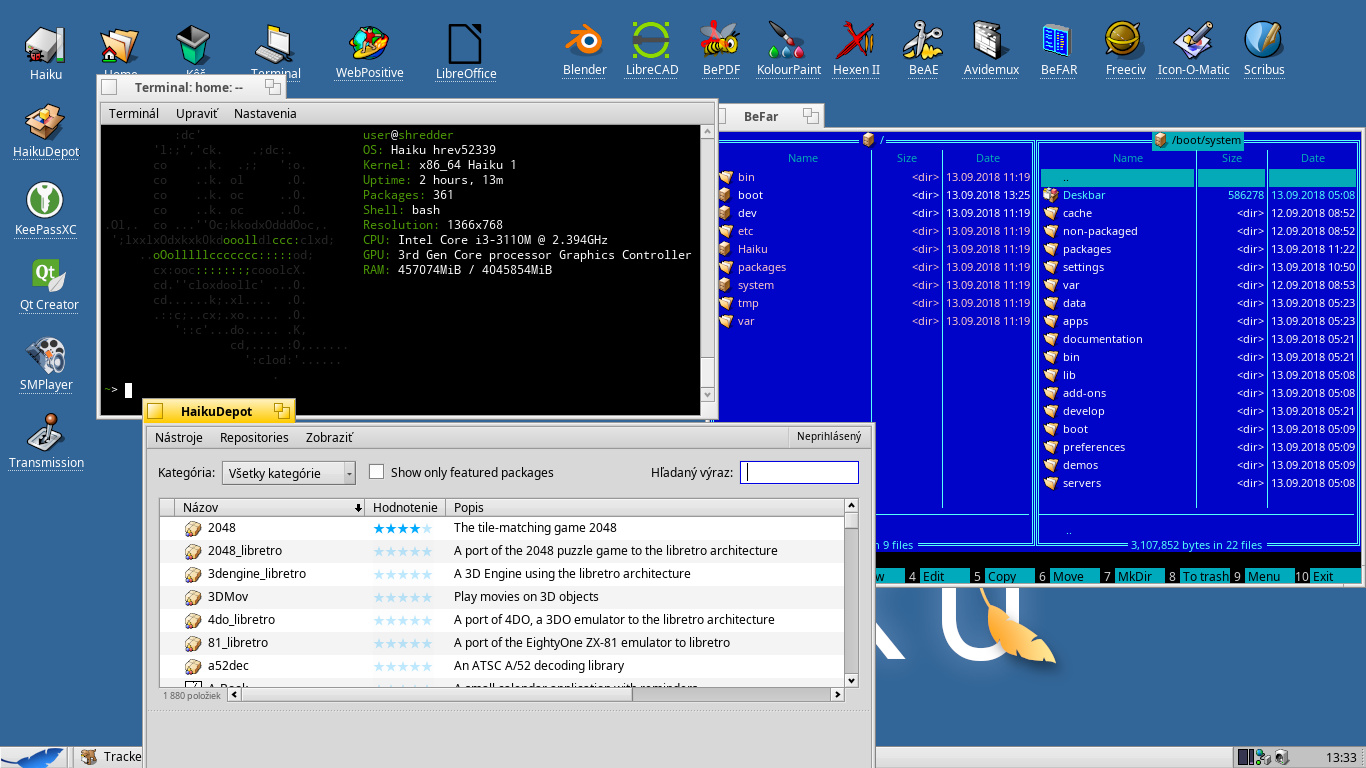Open Terminál menu in Terminal window
The image size is (1366, 768).
[134, 114]
